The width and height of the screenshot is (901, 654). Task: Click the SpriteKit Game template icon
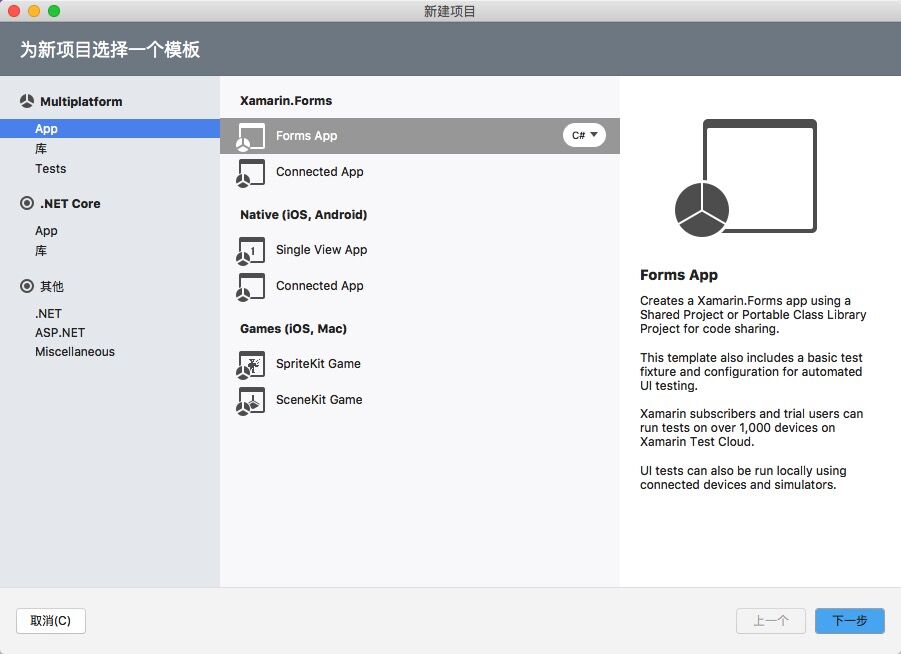point(251,365)
